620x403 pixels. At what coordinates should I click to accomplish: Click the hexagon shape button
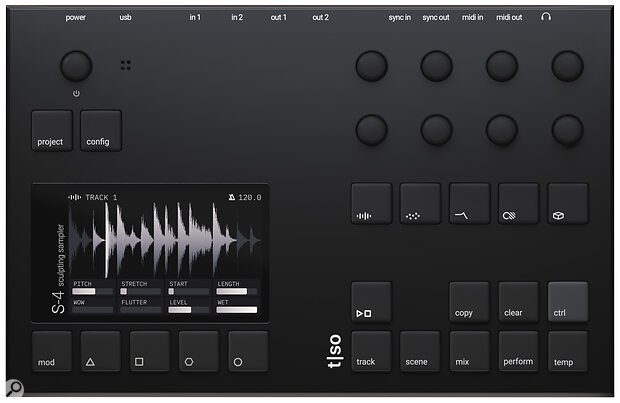[x=199, y=351]
